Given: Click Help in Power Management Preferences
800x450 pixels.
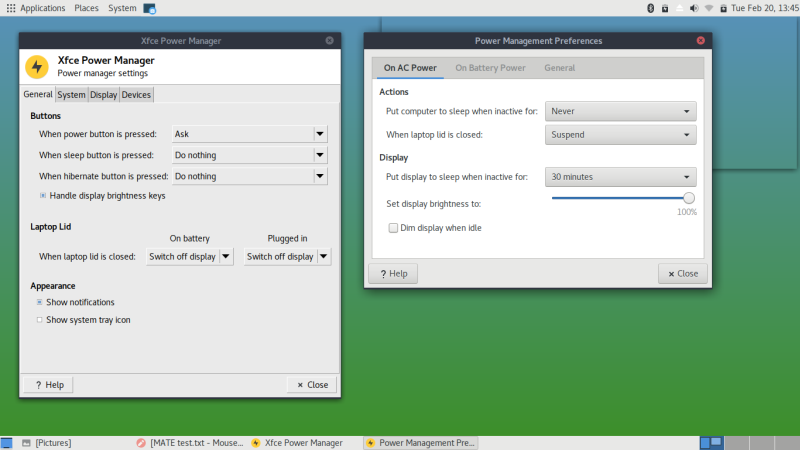Looking at the screenshot, I should (x=393, y=274).
